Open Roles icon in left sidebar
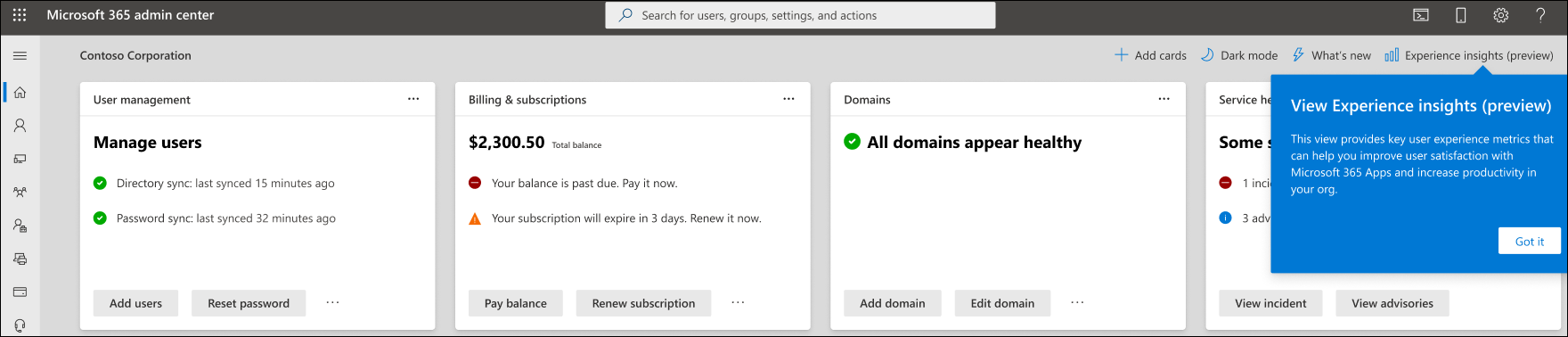1568x337 pixels. [x=20, y=226]
